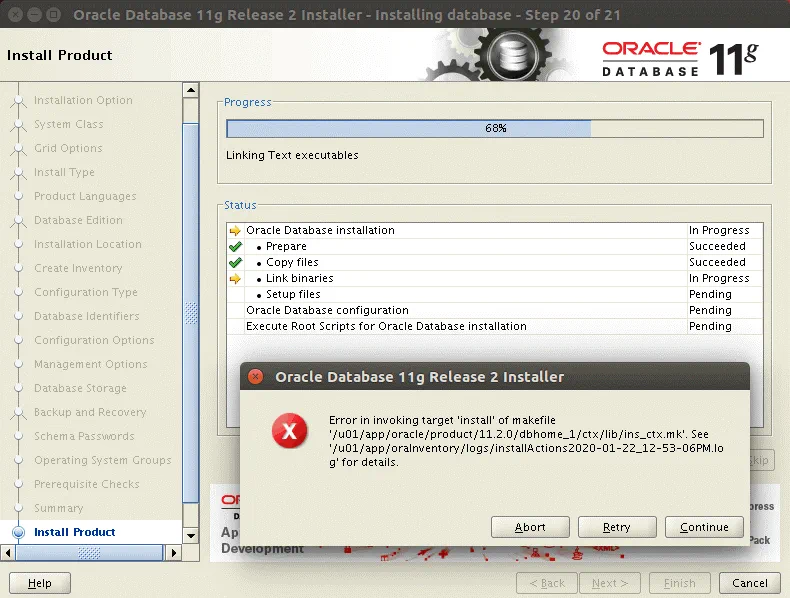Click the yellow arrow beside Link binaries
This screenshot has height=598, width=790.
tap(235, 278)
